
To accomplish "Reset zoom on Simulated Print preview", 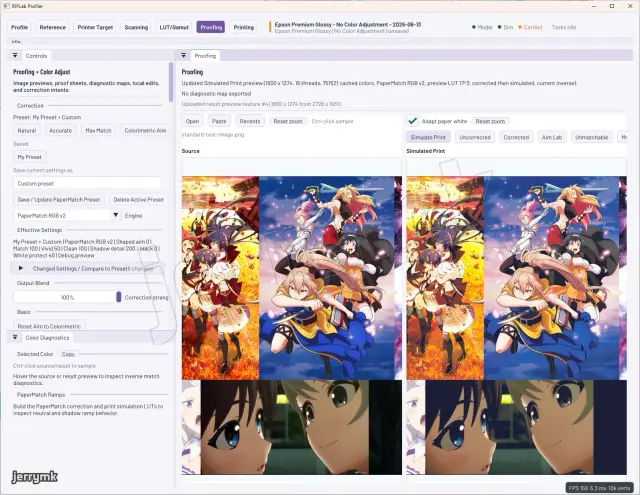I will coord(490,121).
